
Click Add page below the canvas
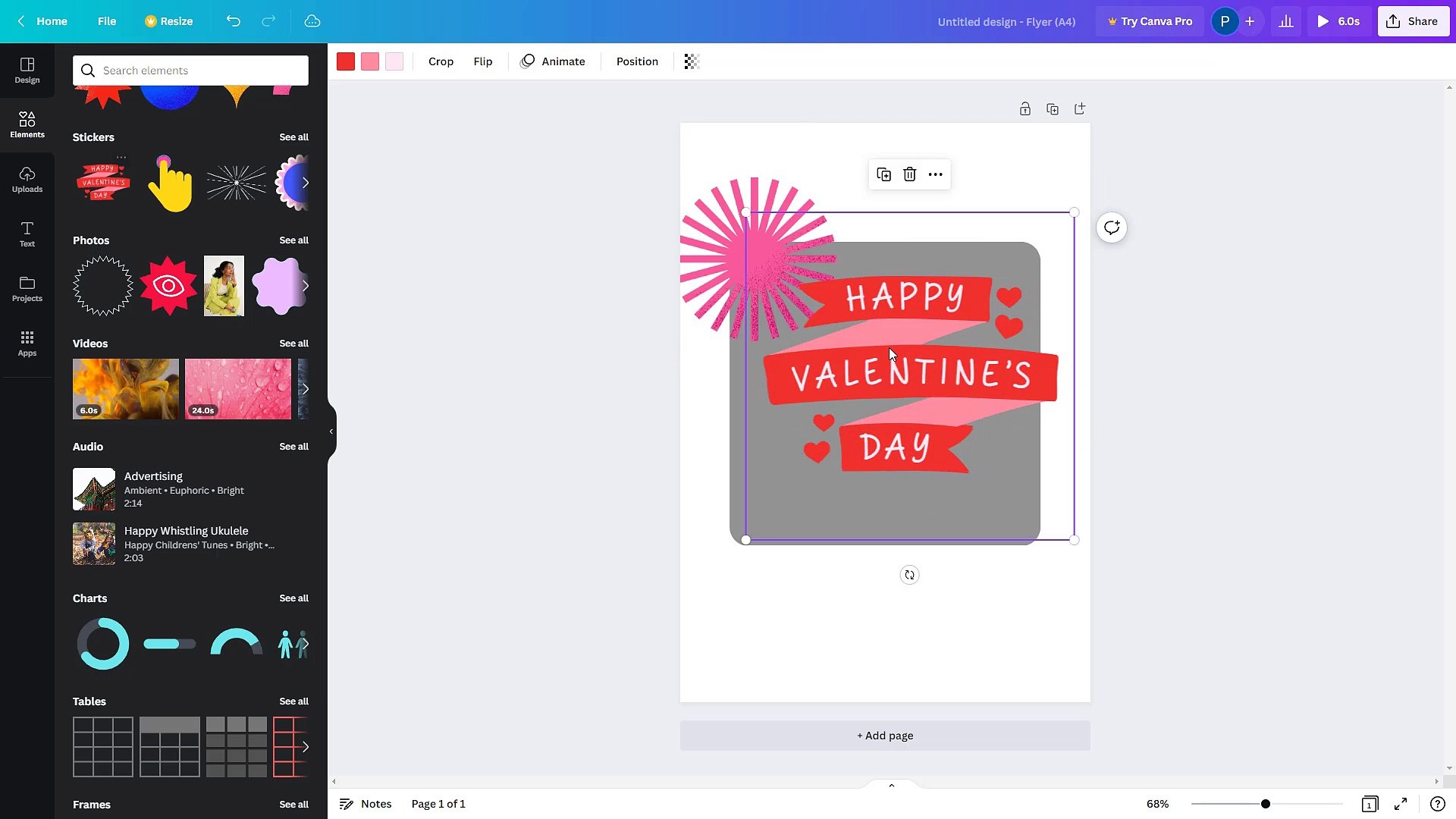click(x=884, y=735)
